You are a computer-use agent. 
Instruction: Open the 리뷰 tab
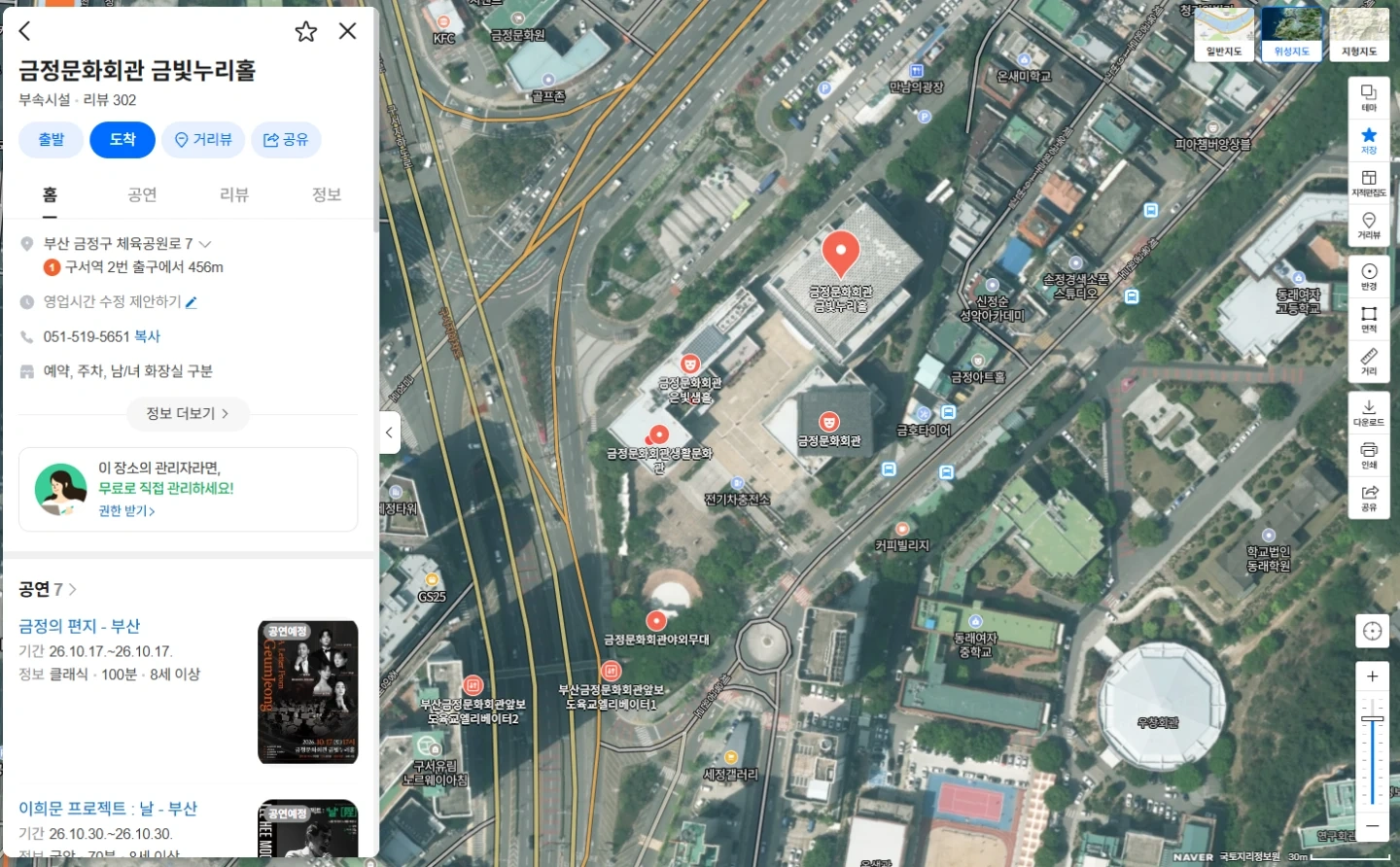234,195
